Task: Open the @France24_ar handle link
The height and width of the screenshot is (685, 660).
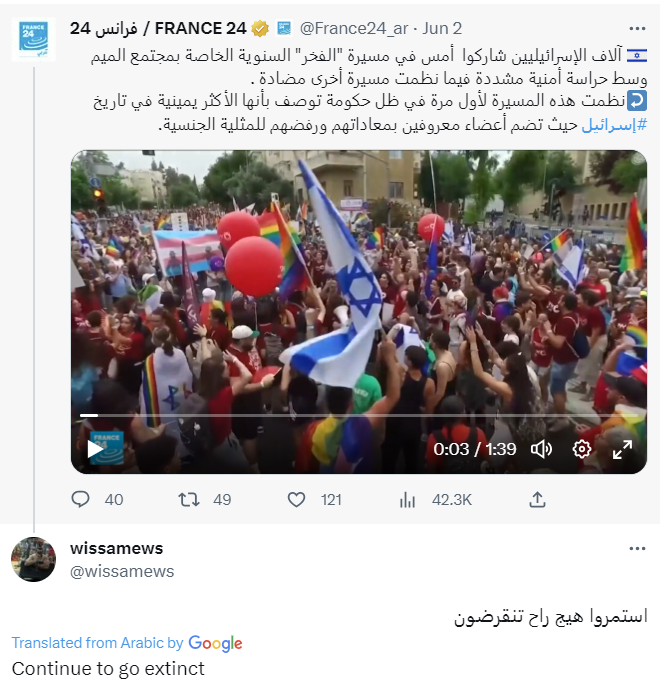Action: click(354, 29)
